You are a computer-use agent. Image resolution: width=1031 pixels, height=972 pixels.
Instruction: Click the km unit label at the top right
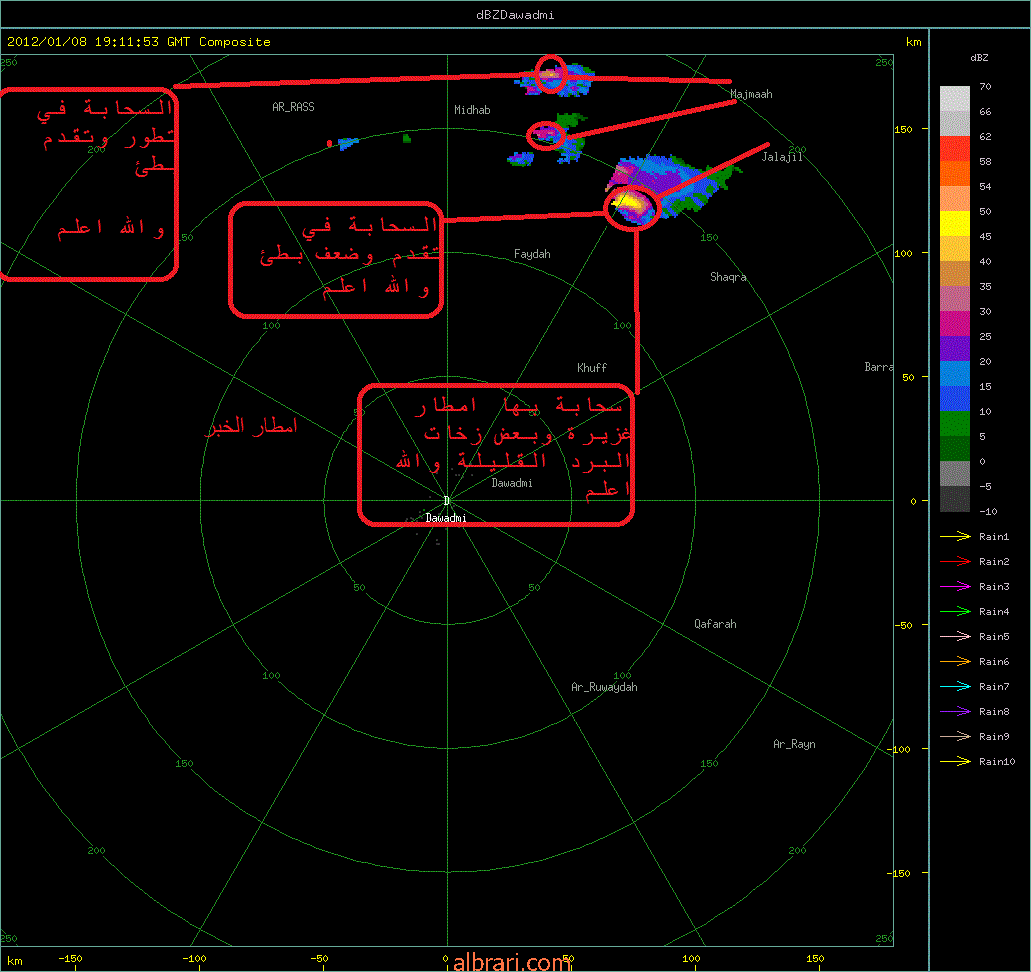tap(913, 42)
